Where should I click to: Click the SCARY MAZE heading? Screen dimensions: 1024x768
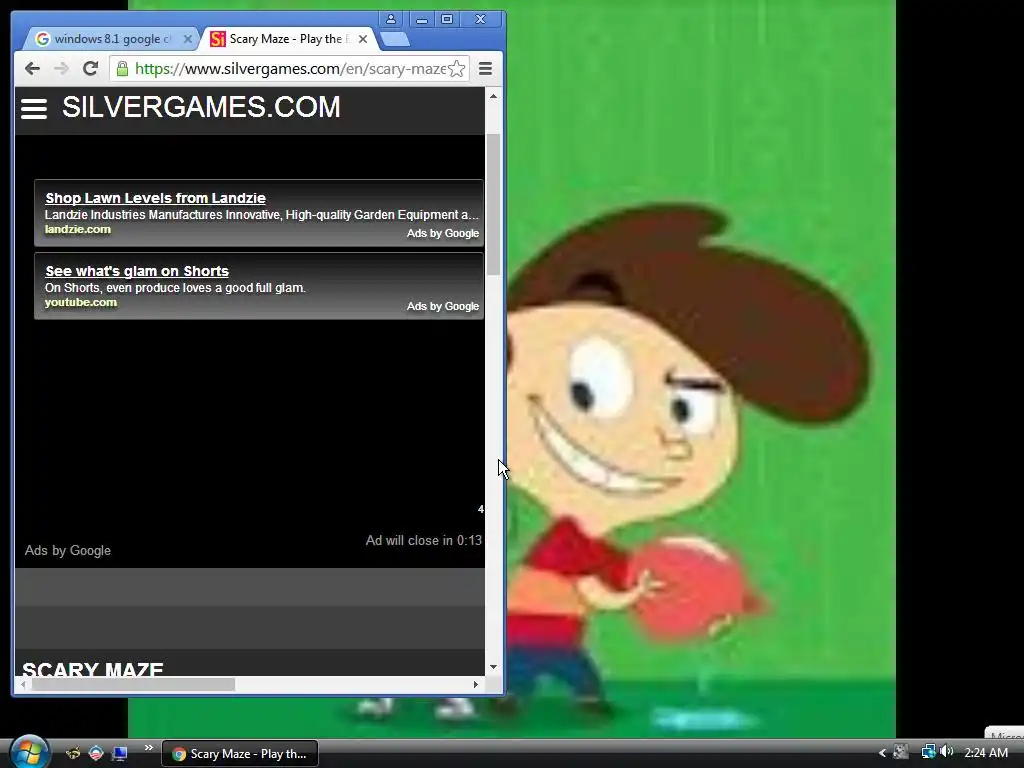pos(93,669)
